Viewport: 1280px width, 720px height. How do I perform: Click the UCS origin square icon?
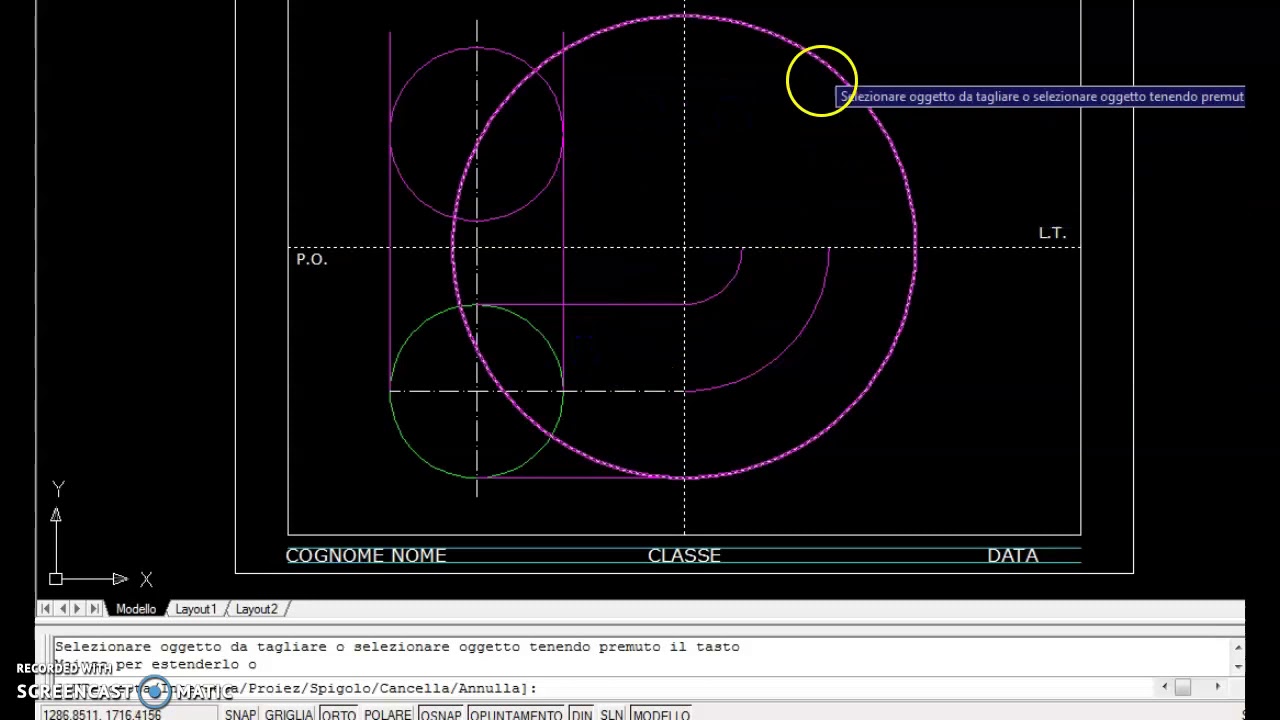[x=56, y=579]
